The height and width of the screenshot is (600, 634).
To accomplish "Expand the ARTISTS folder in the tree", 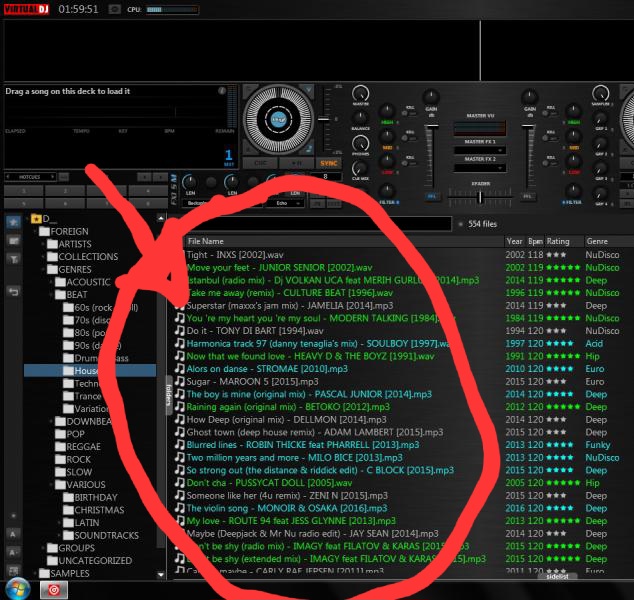I will [43, 244].
